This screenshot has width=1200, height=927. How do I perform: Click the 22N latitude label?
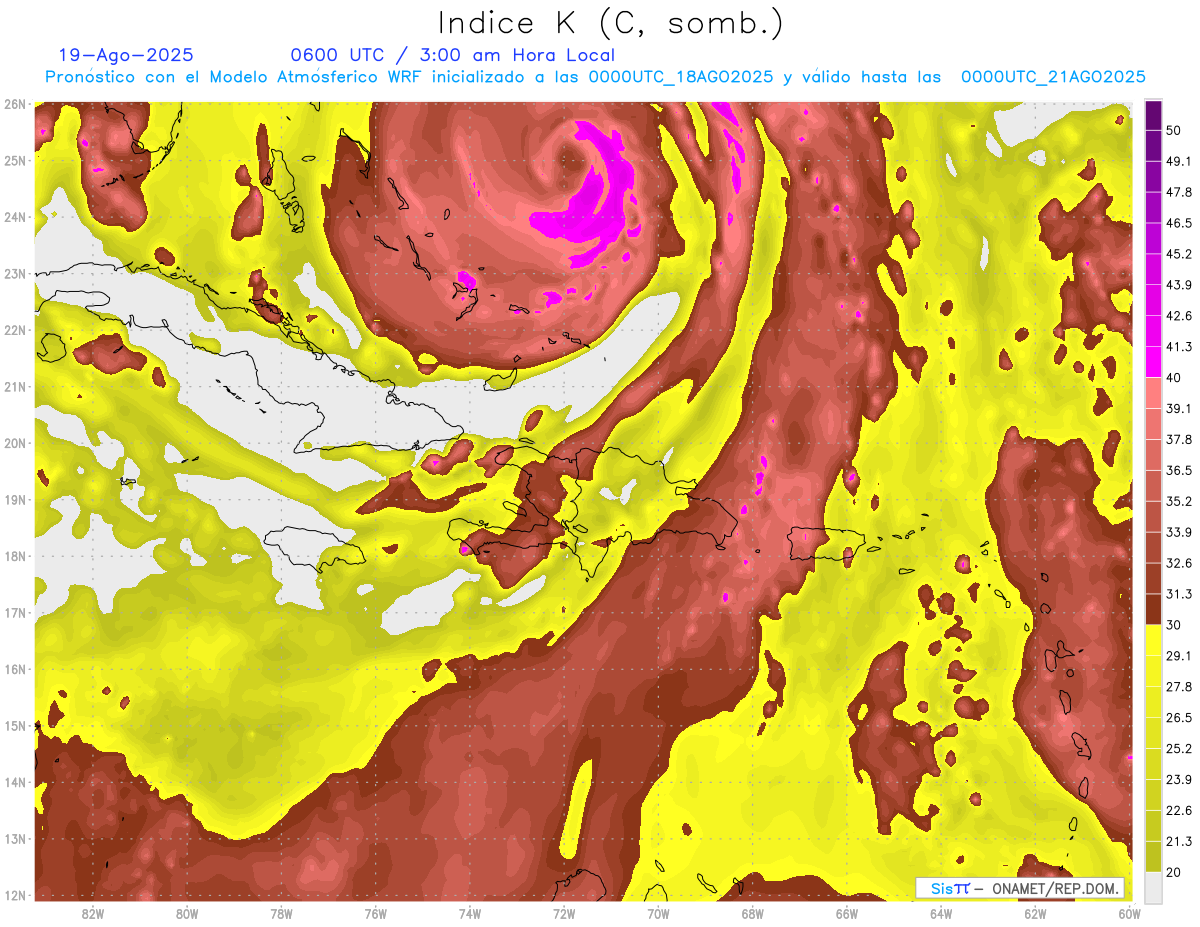(16, 330)
